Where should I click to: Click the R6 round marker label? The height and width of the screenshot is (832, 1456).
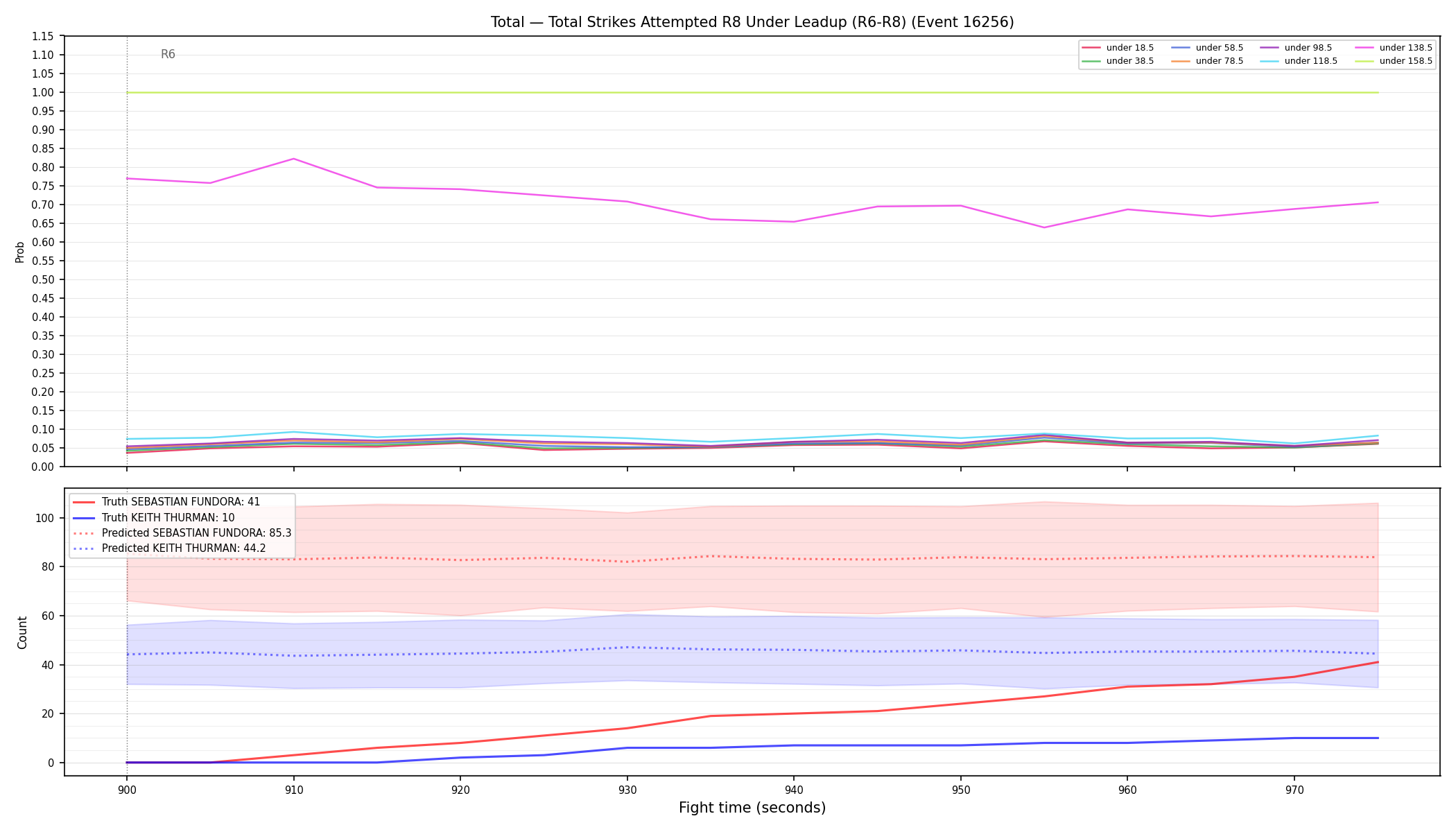coord(168,54)
